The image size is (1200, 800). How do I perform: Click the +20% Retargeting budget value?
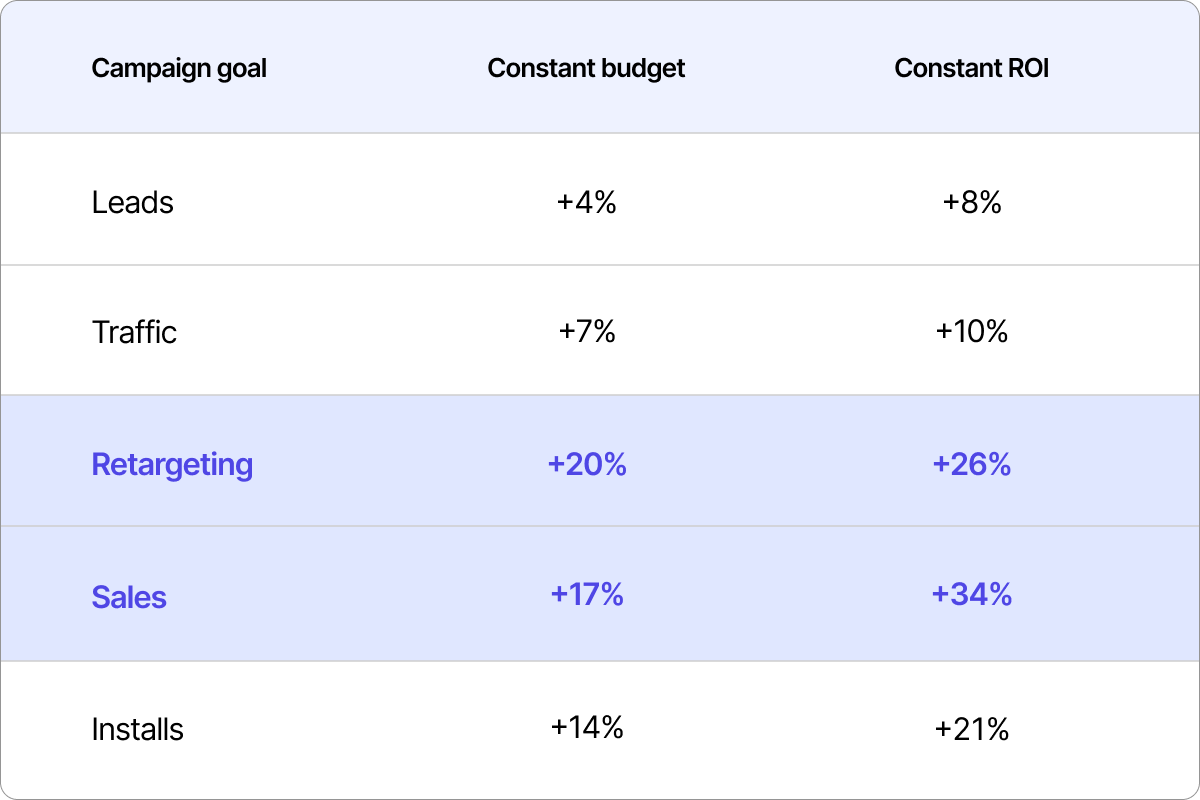[586, 465]
